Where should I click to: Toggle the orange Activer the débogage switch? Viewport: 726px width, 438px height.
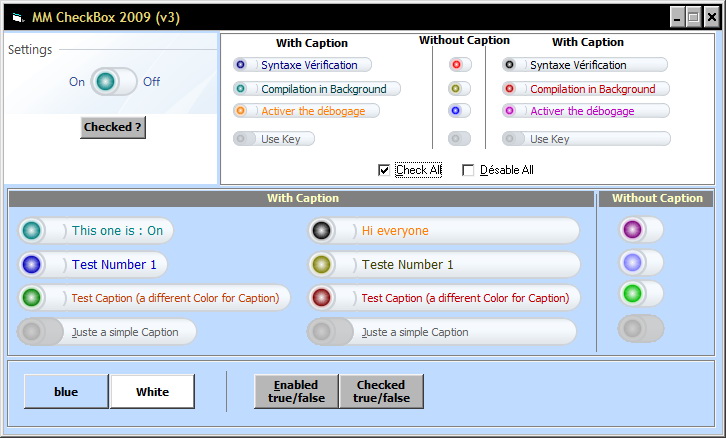[x=241, y=111]
